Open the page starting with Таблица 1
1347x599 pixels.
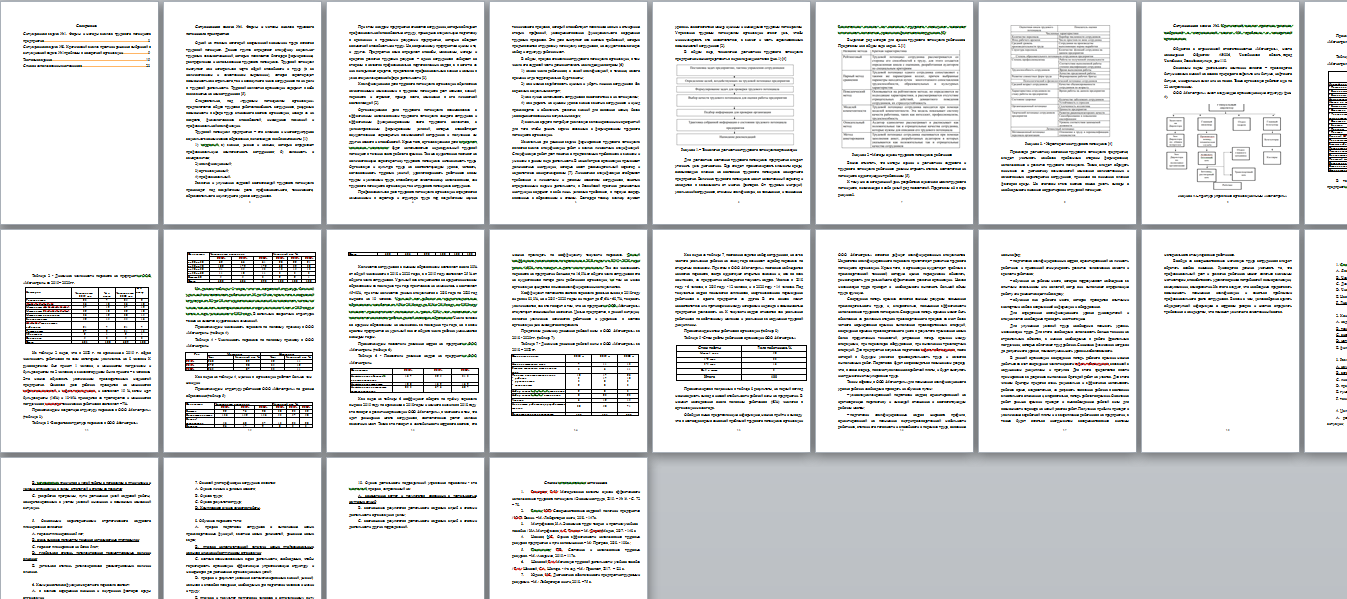pyautogui.click(x=83, y=339)
